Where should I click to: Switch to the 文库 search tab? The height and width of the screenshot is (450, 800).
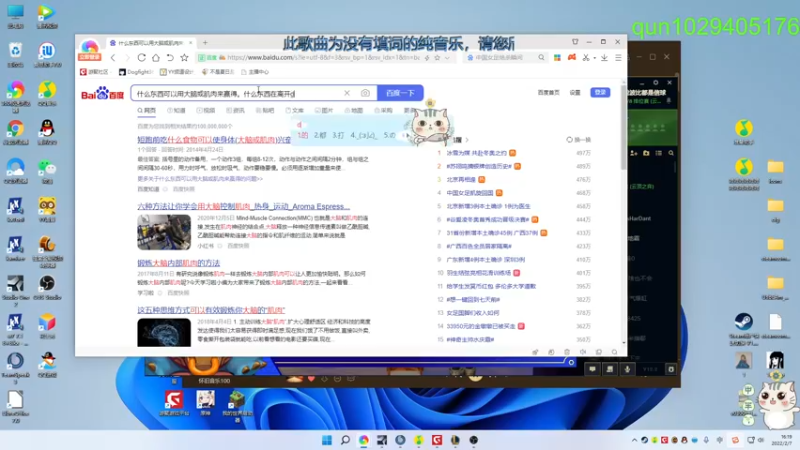pos(294,111)
